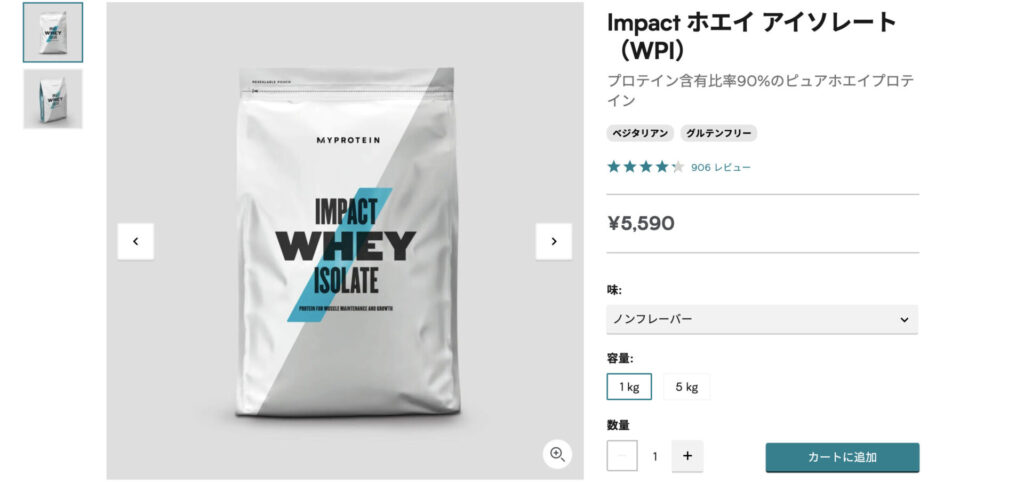Open the flavor dropdown showing ノンフレーバー
The height and width of the screenshot is (482, 1024).
pyautogui.click(x=762, y=319)
